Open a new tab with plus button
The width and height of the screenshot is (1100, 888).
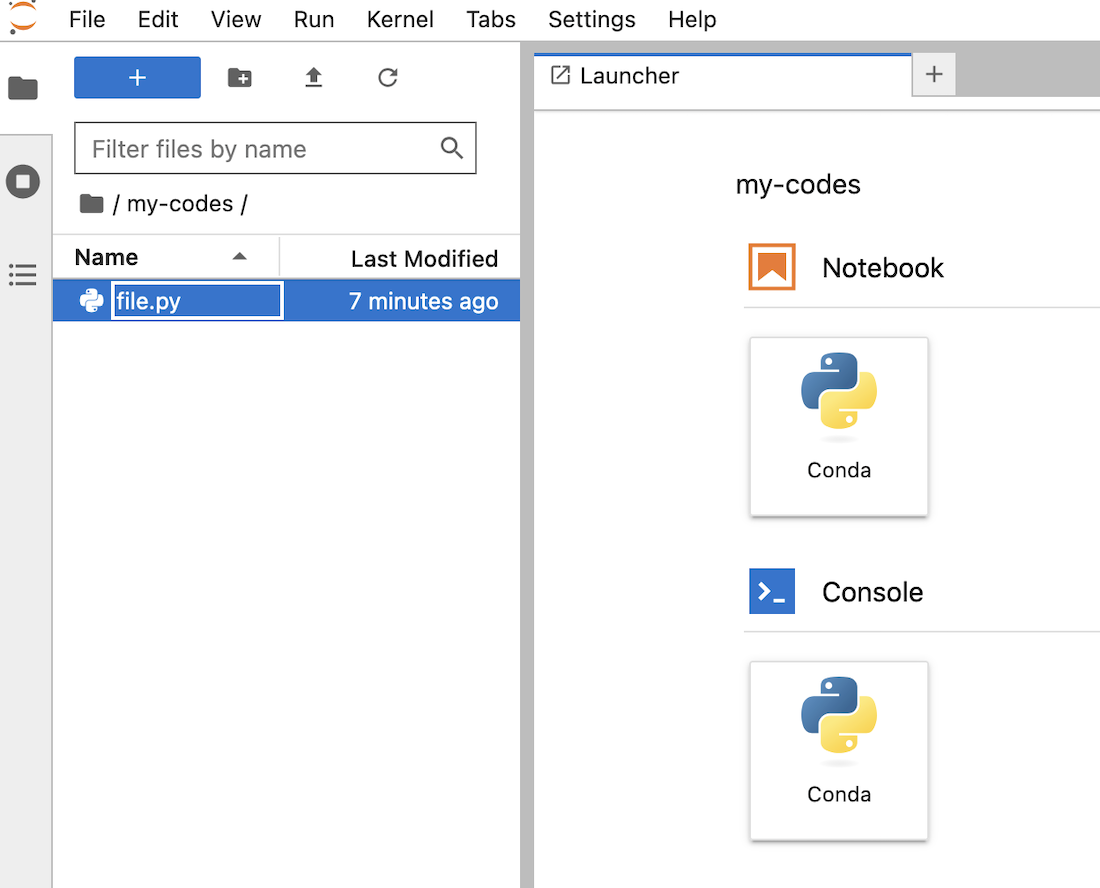point(934,75)
